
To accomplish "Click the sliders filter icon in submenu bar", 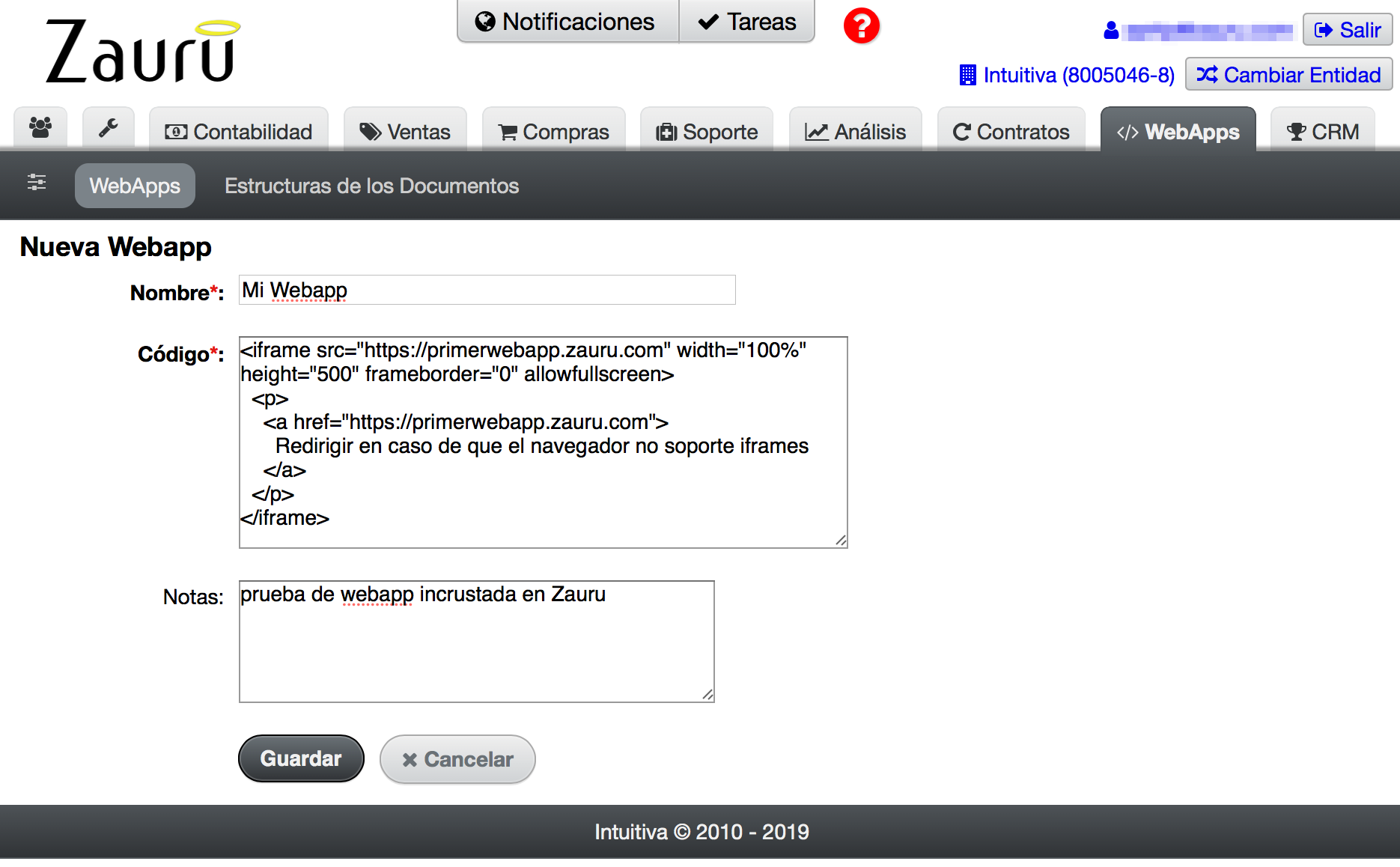I will [x=37, y=182].
